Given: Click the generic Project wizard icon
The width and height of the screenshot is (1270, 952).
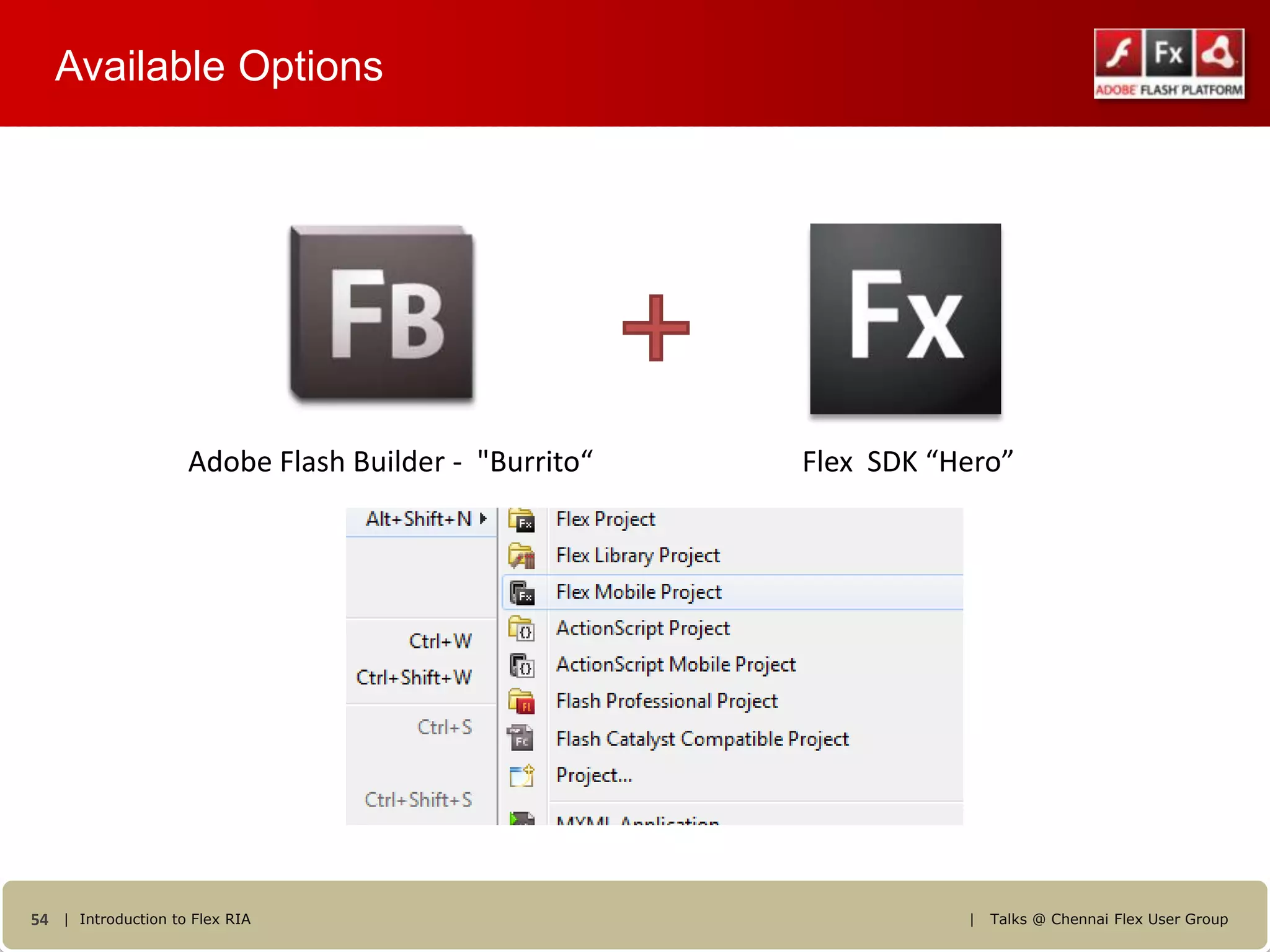Looking at the screenshot, I should 522,775.
